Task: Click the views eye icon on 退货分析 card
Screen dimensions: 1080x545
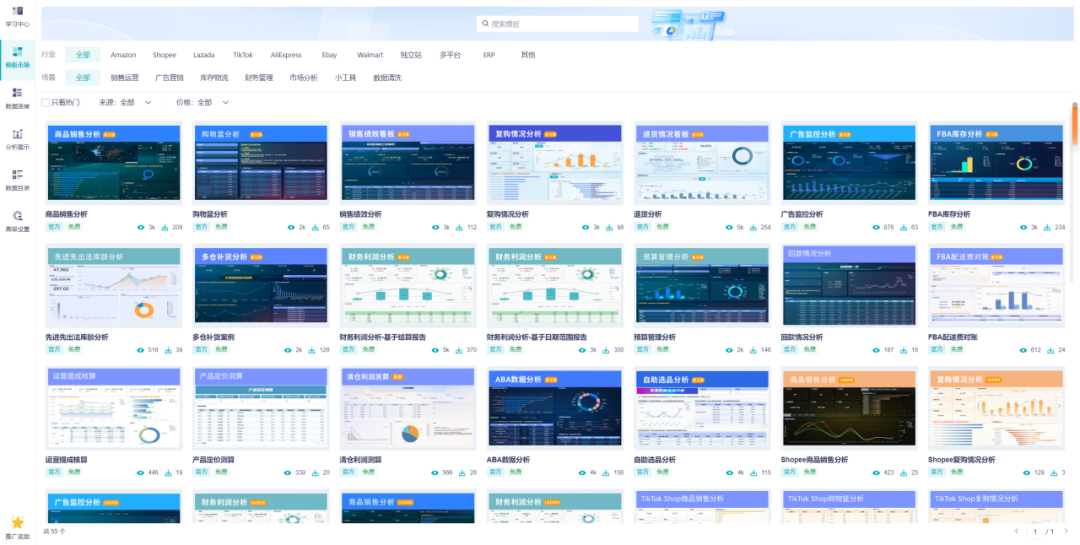Action: click(x=729, y=227)
